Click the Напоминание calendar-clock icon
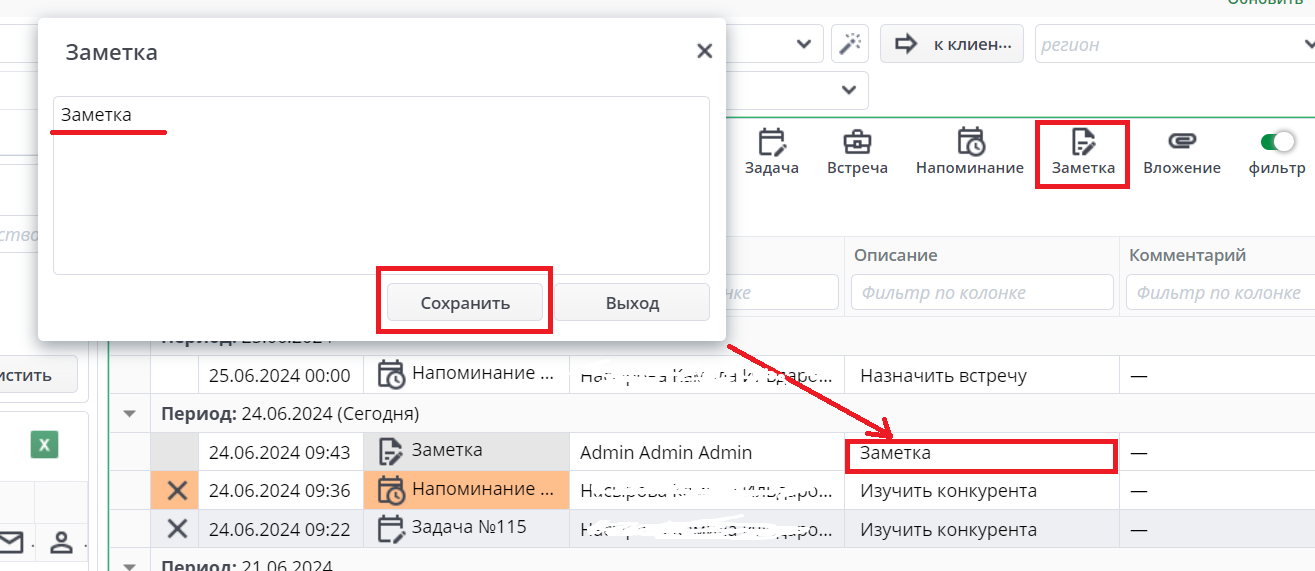The width and height of the screenshot is (1315, 571). pyautogui.click(x=969, y=143)
